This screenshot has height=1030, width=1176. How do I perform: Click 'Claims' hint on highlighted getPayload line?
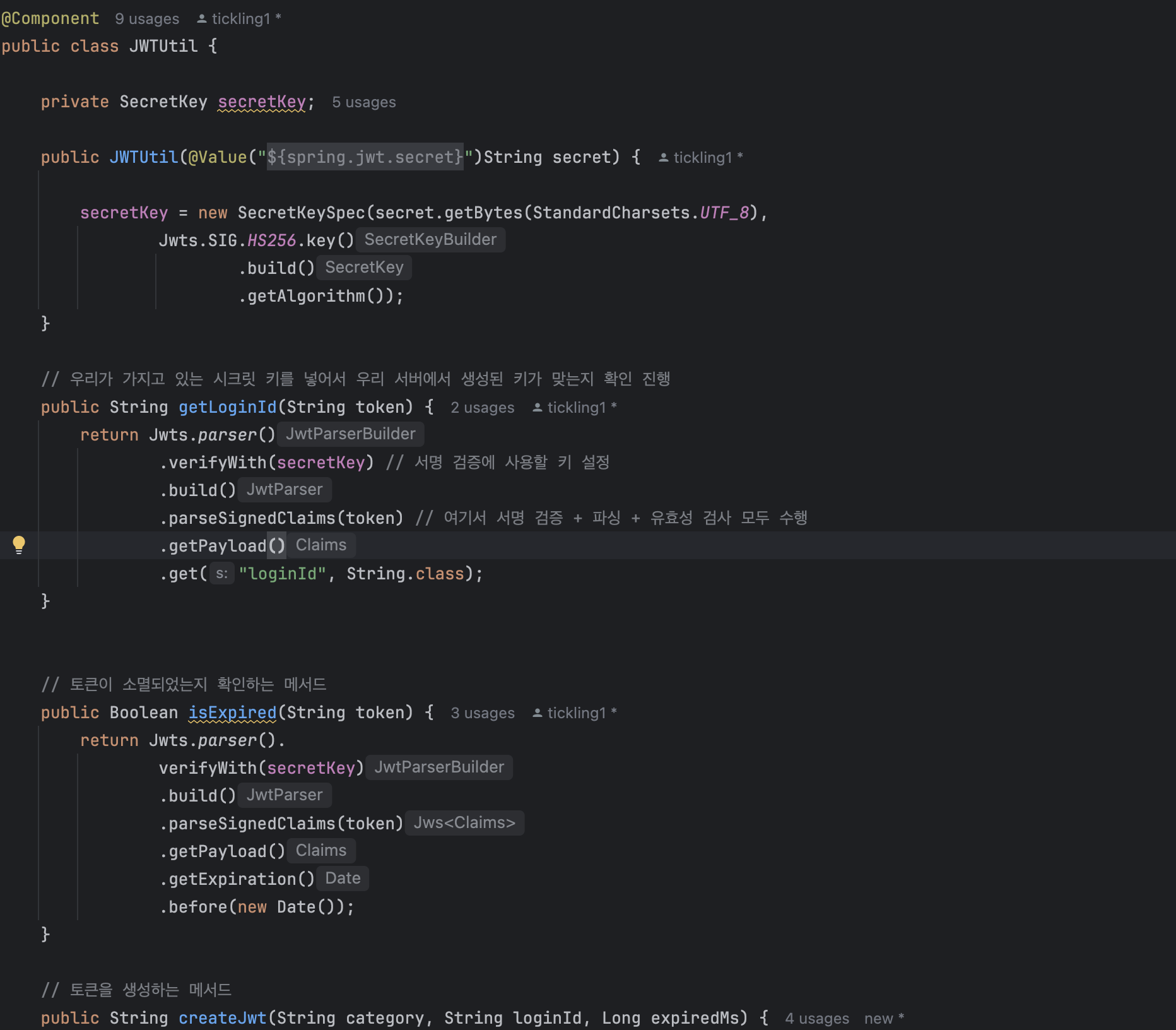point(321,545)
